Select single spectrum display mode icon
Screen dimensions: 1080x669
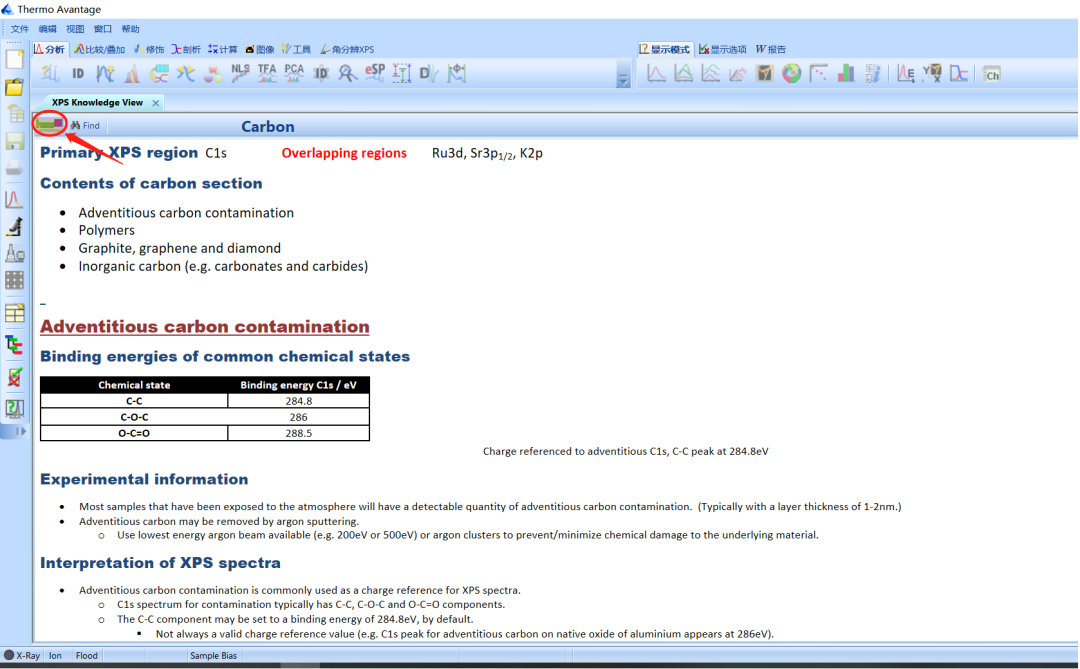656,73
